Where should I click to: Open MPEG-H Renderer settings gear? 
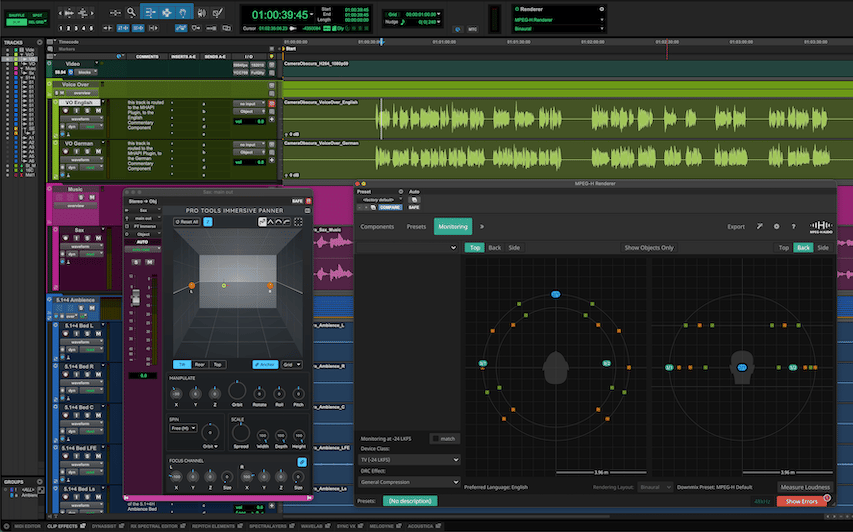pyautogui.click(x=776, y=226)
